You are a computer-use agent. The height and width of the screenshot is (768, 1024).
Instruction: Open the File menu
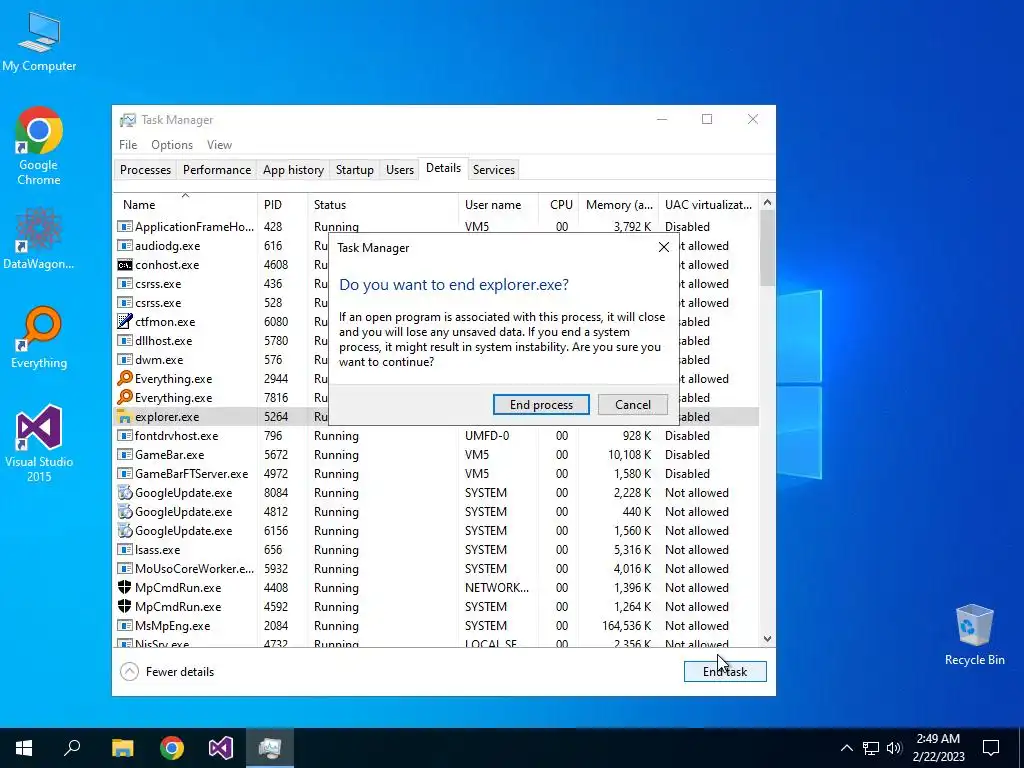(x=128, y=145)
